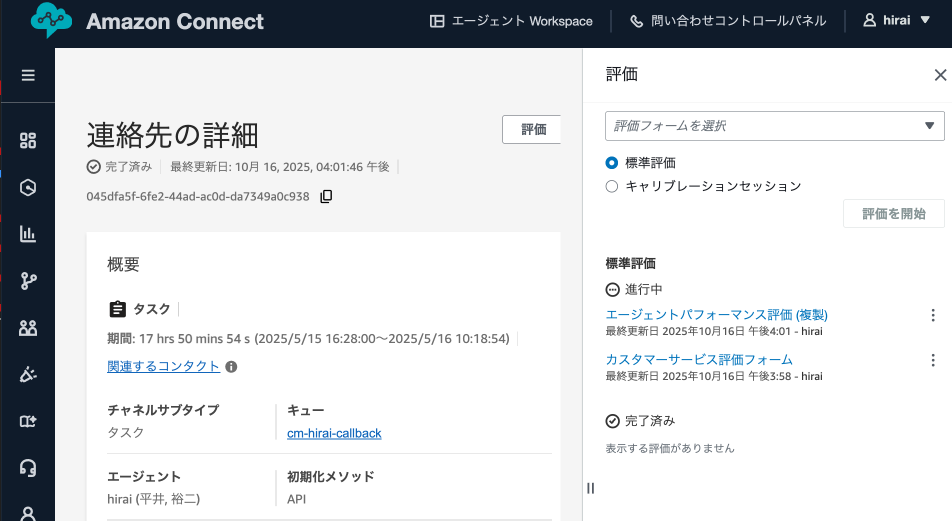The height and width of the screenshot is (521, 952).
Task: Open the hexagon icon in the sidebar
Action: click(x=28, y=188)
